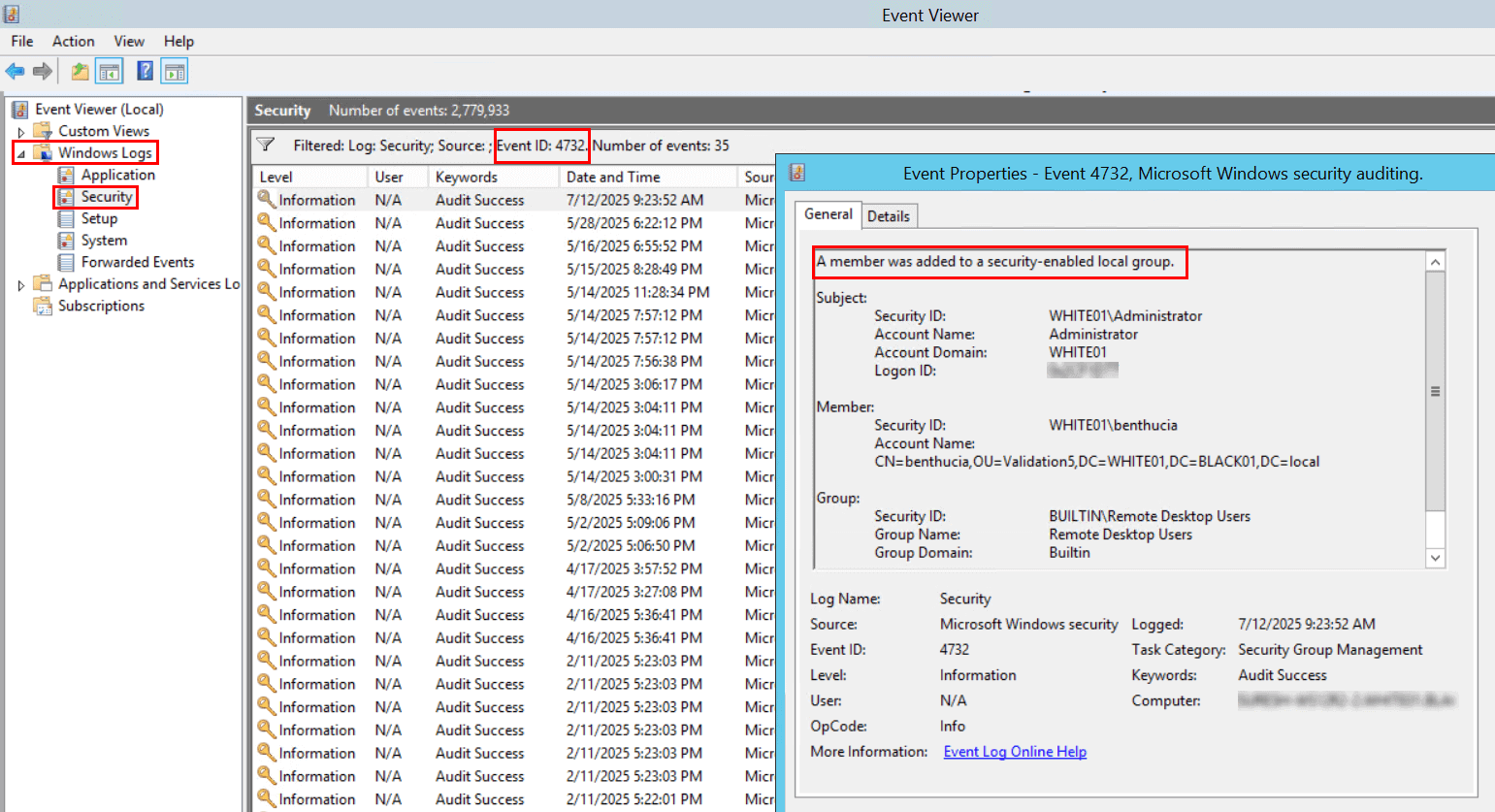
Task: Select the Subscriptions node in the tree
Action: 100,305
